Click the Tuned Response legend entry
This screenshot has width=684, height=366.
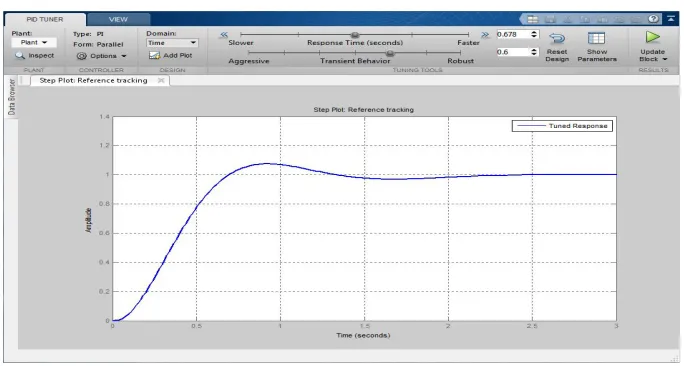point(562,126)
